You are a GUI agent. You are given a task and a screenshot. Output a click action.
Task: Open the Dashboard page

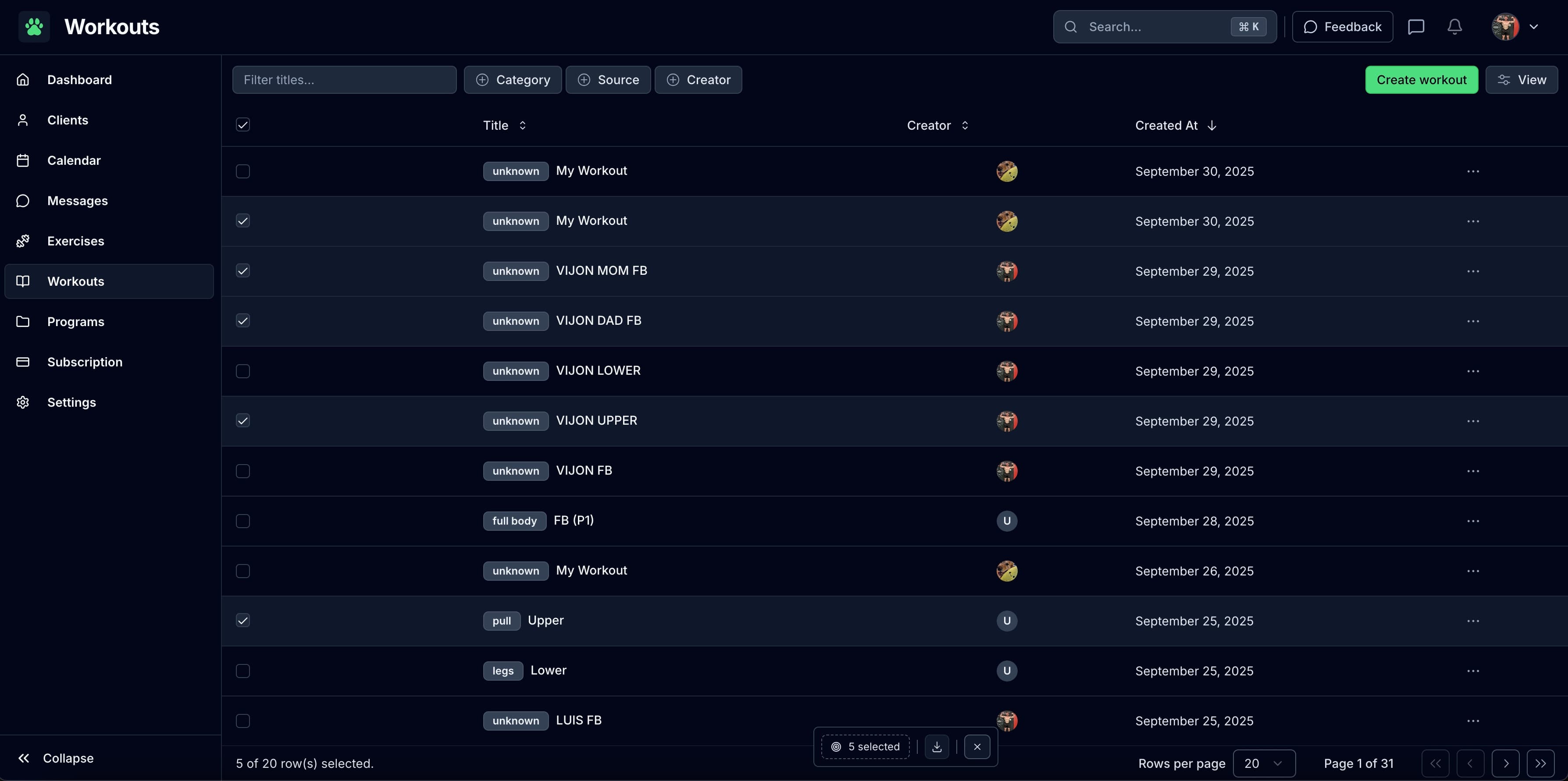click(x=79, y=80)
